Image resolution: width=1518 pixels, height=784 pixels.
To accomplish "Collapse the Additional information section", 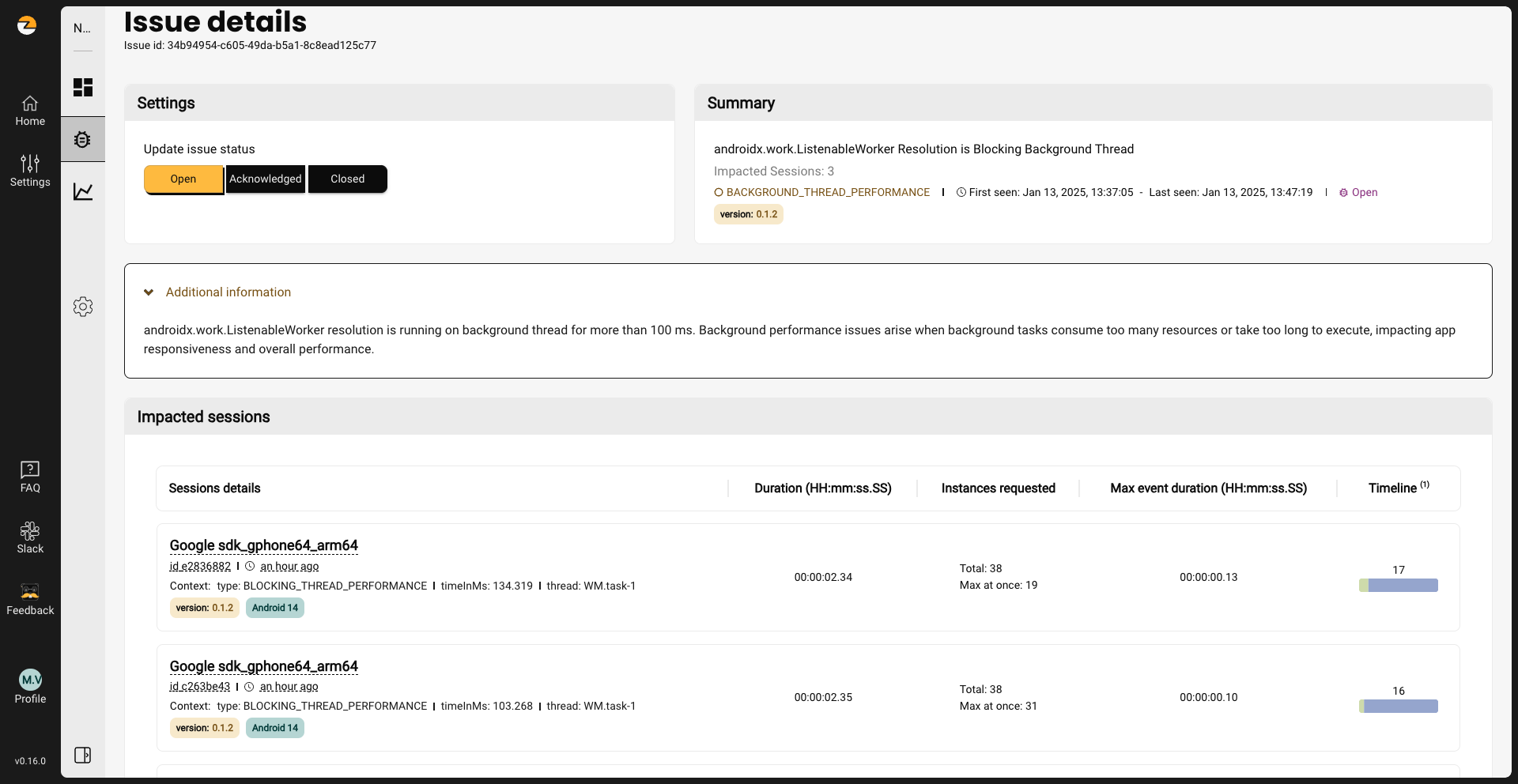I will [149, 292].
